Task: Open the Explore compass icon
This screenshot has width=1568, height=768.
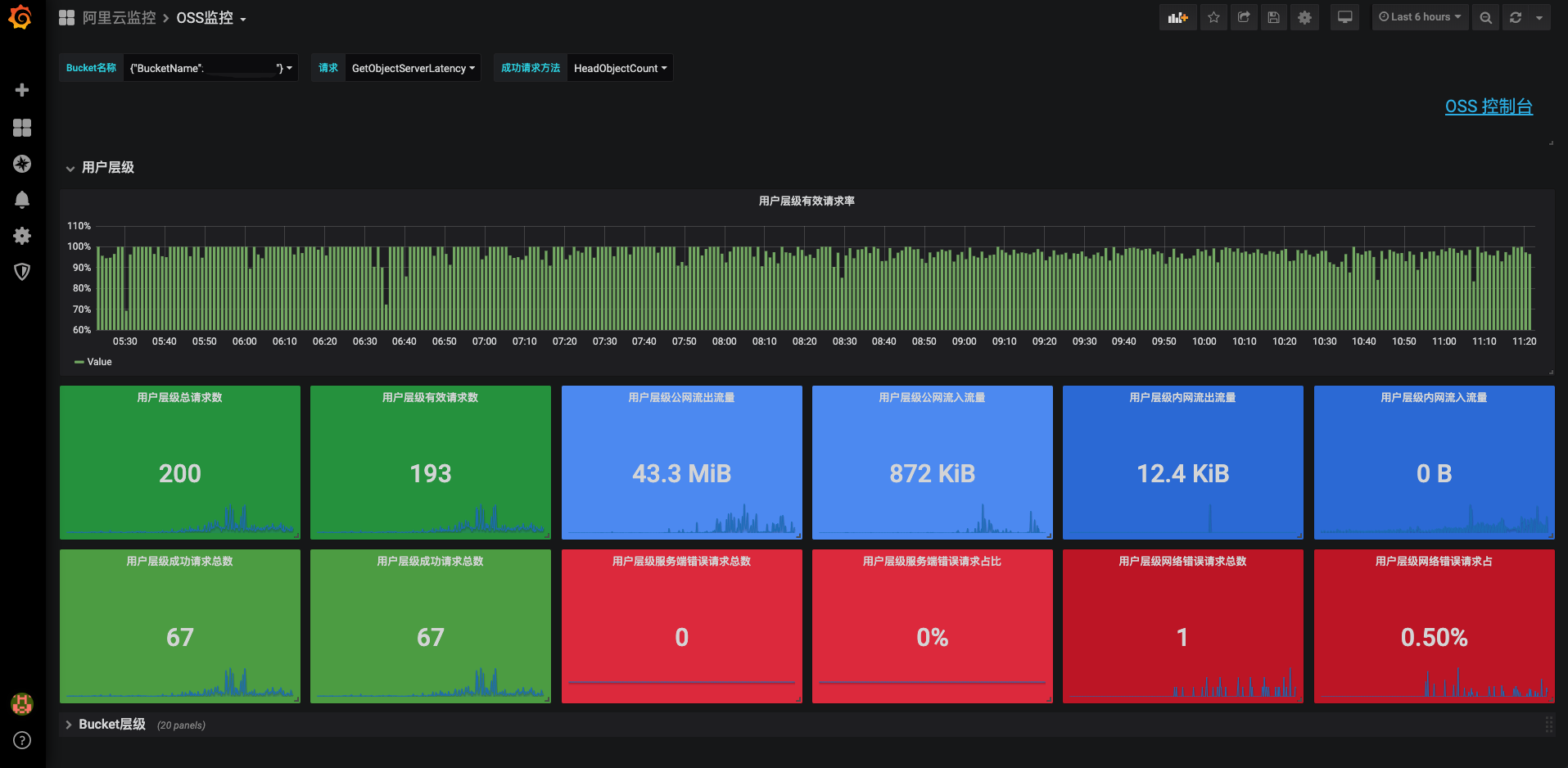Action: click(x=22, y=164)
